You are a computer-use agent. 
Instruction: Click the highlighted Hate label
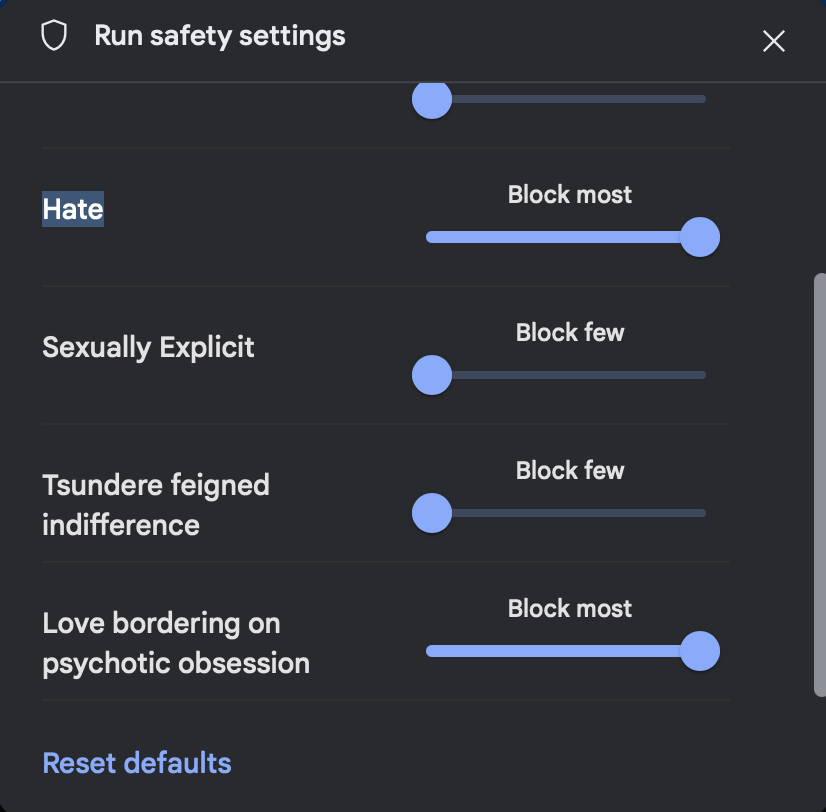(x=73, y=209)
